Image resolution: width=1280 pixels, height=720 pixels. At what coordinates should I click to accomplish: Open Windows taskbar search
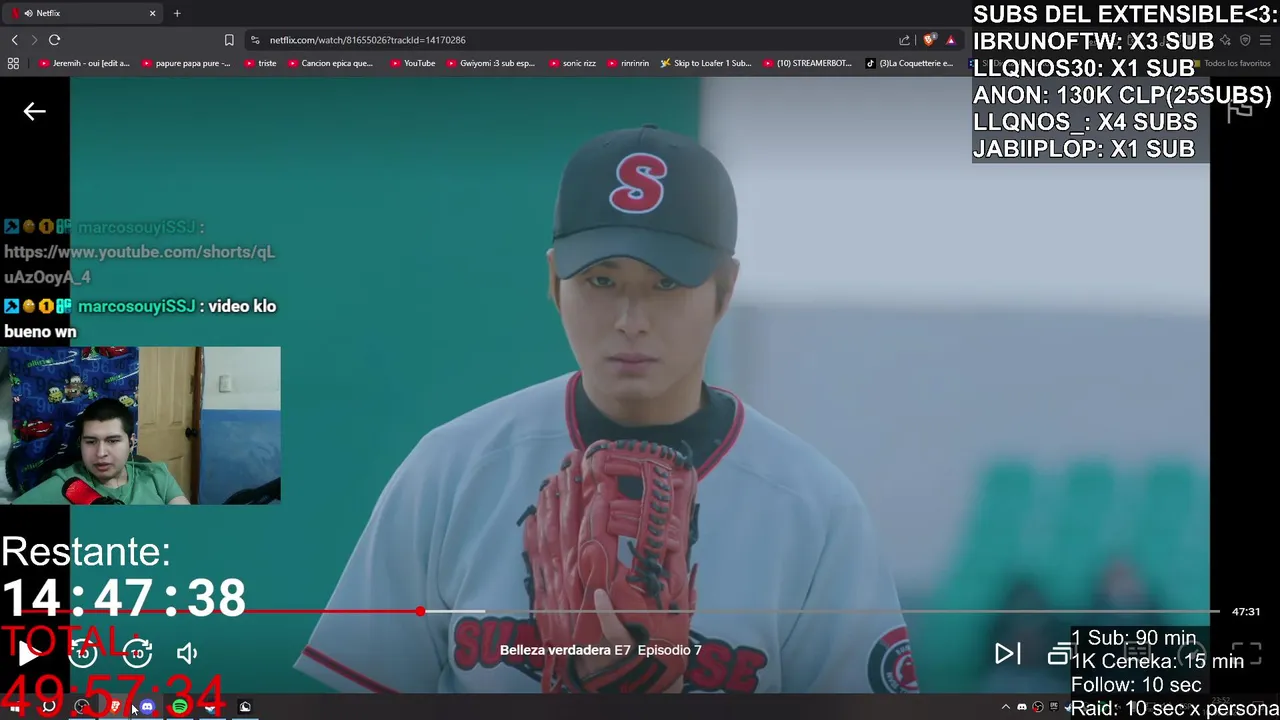(x=48, y=707)
